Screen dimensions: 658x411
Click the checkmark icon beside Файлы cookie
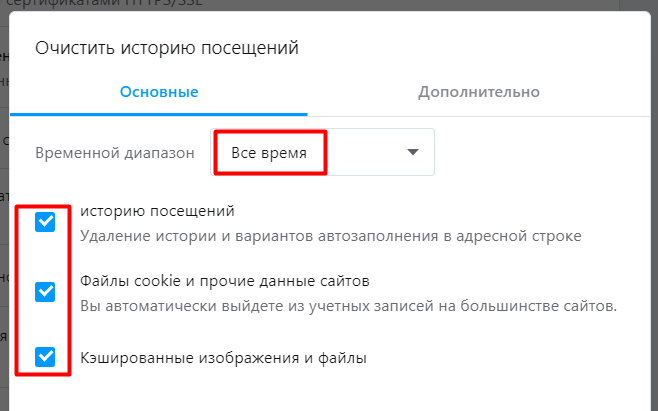45,291
